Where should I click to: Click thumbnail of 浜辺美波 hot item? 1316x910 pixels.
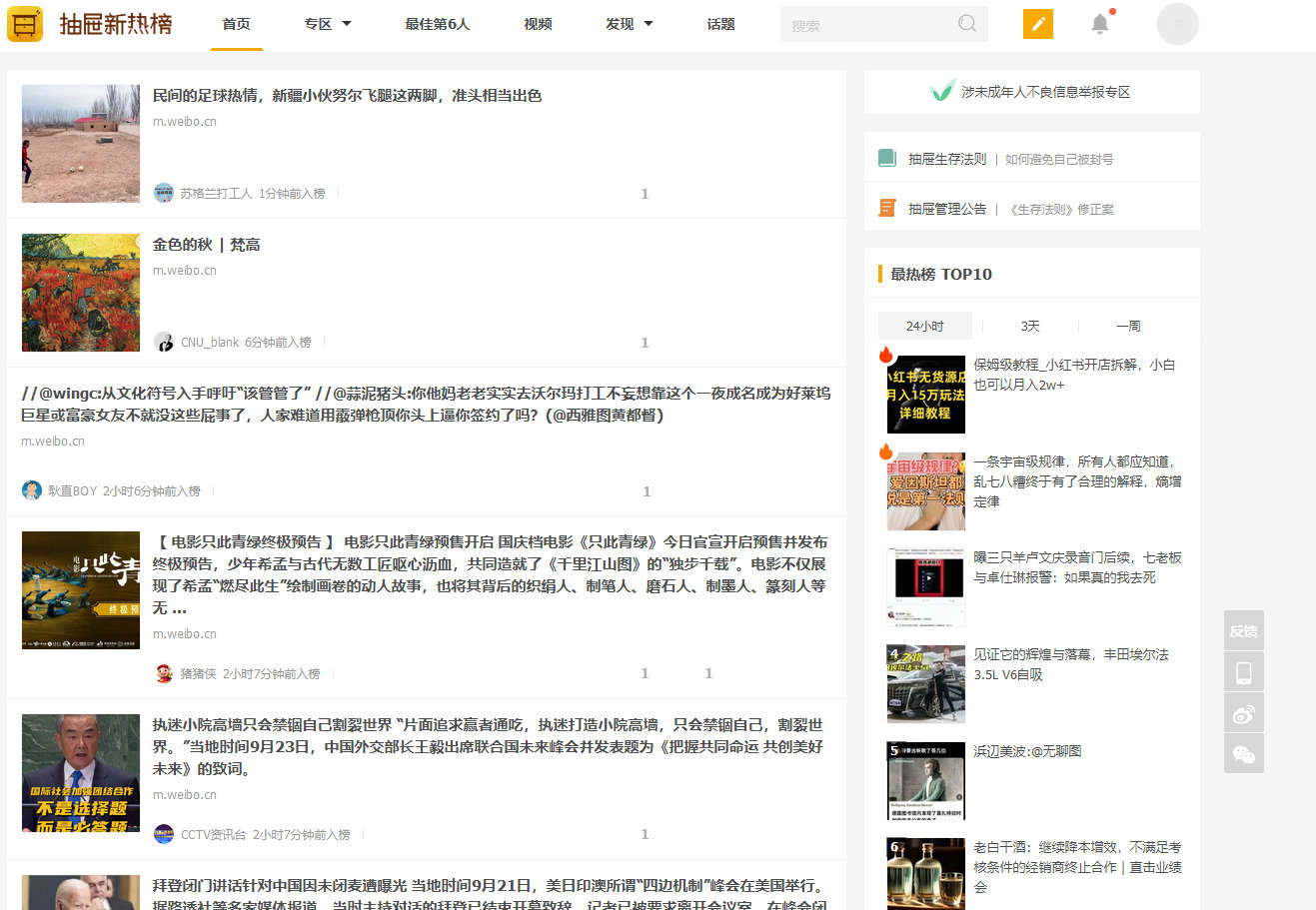(926, 781)
